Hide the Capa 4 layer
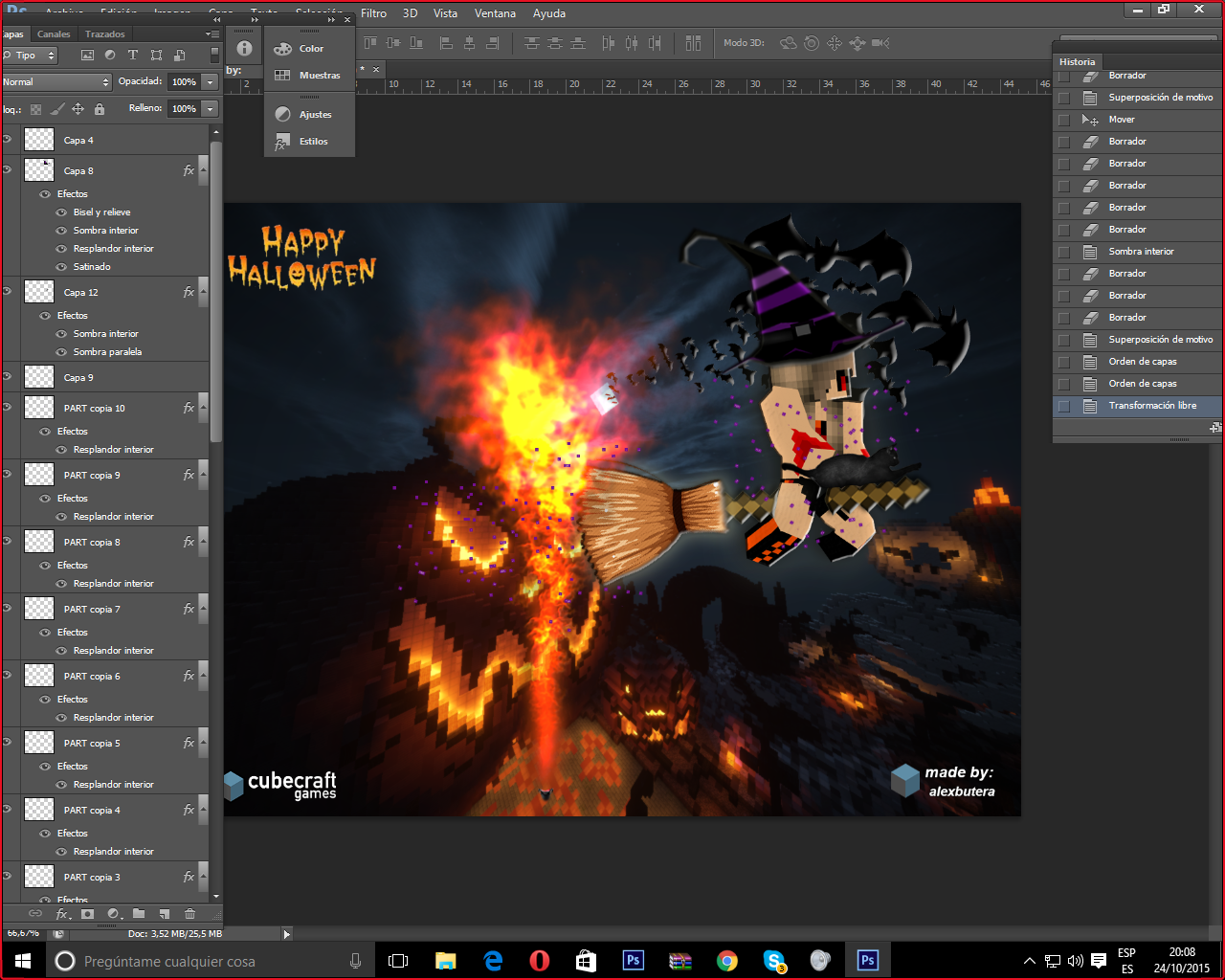Image resolution: width=1225 pixels, height=980 pixels. pos(7,140)
